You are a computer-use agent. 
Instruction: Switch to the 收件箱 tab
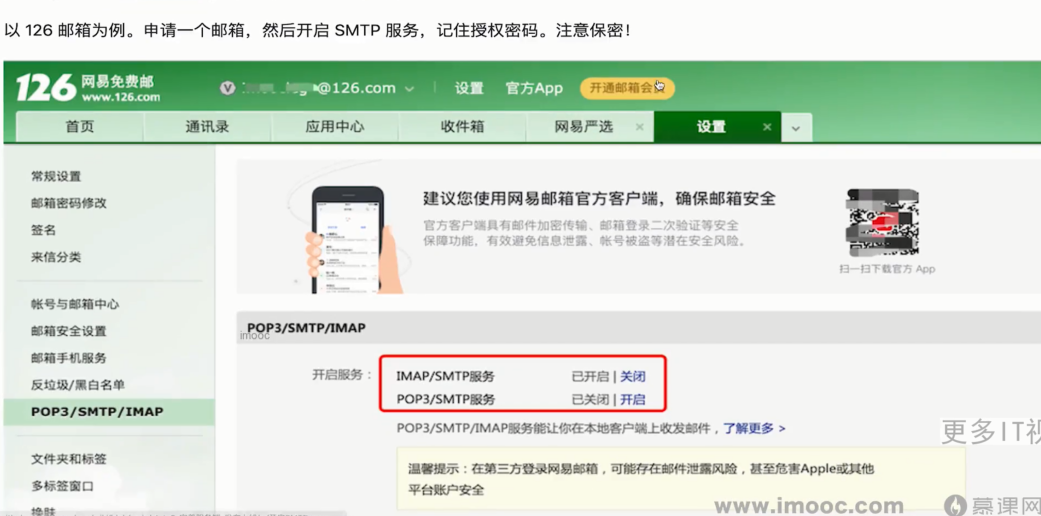tap(462, 127)
